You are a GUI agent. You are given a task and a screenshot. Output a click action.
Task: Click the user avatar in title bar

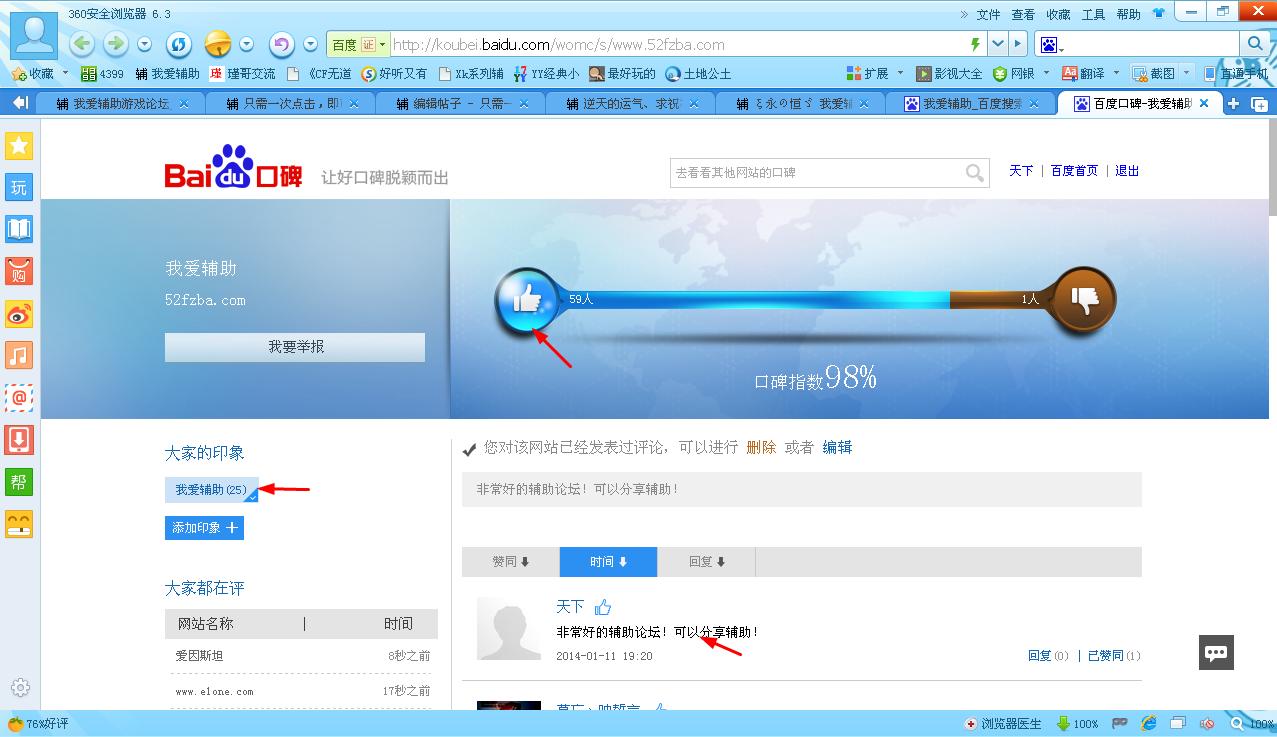[x=34, y=34]
